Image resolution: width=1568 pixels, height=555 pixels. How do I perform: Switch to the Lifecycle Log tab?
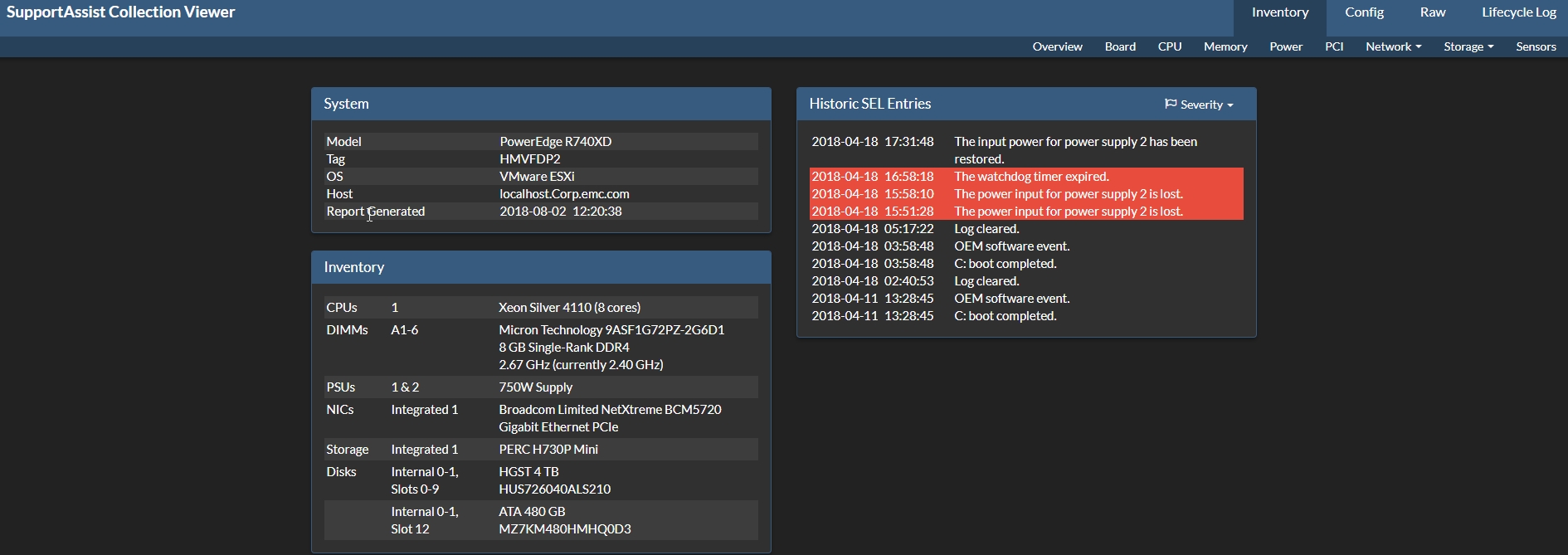pyautogui.click(x=1518, y=12)
